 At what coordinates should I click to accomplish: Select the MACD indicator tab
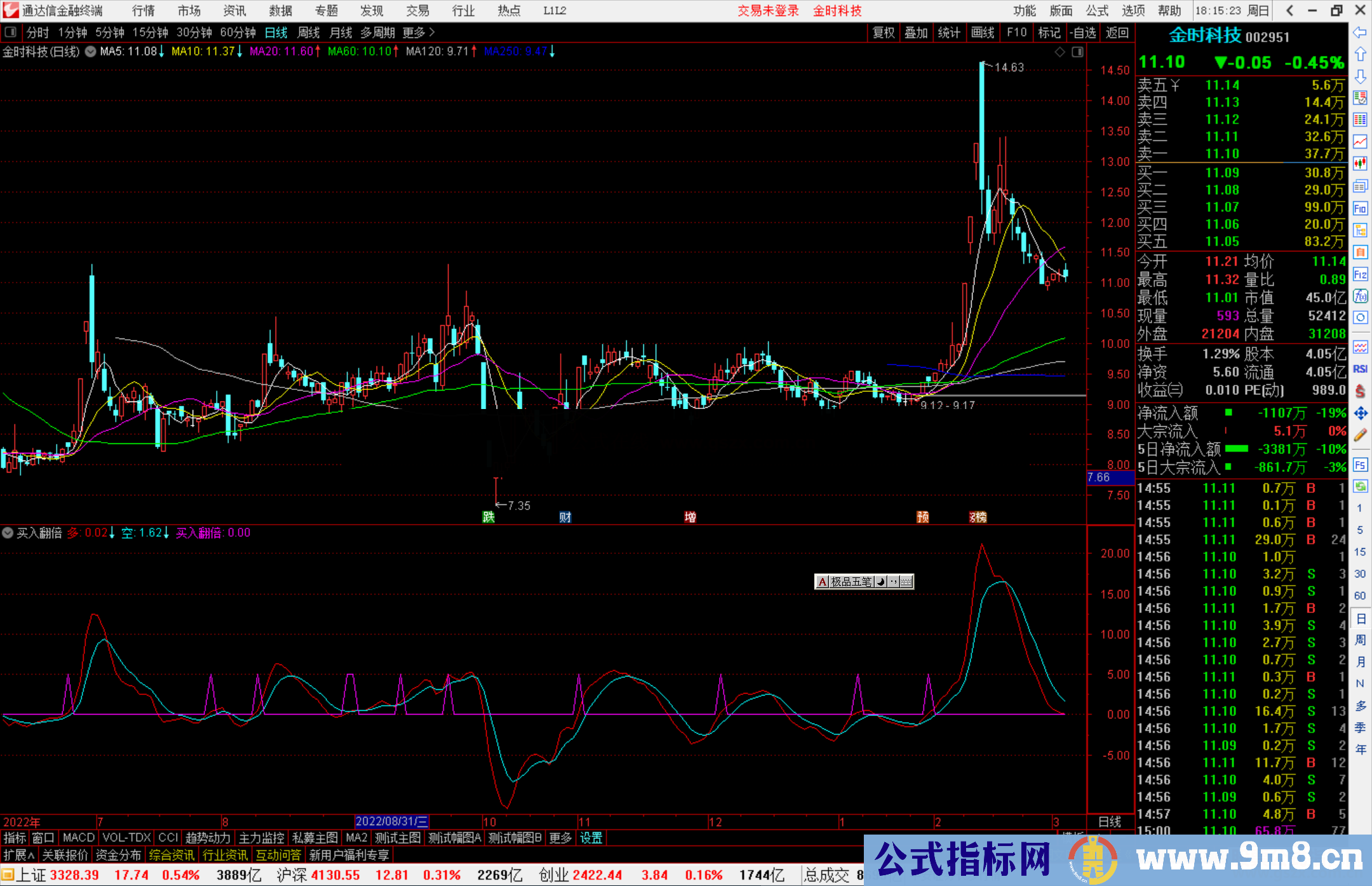coord(79,838)
